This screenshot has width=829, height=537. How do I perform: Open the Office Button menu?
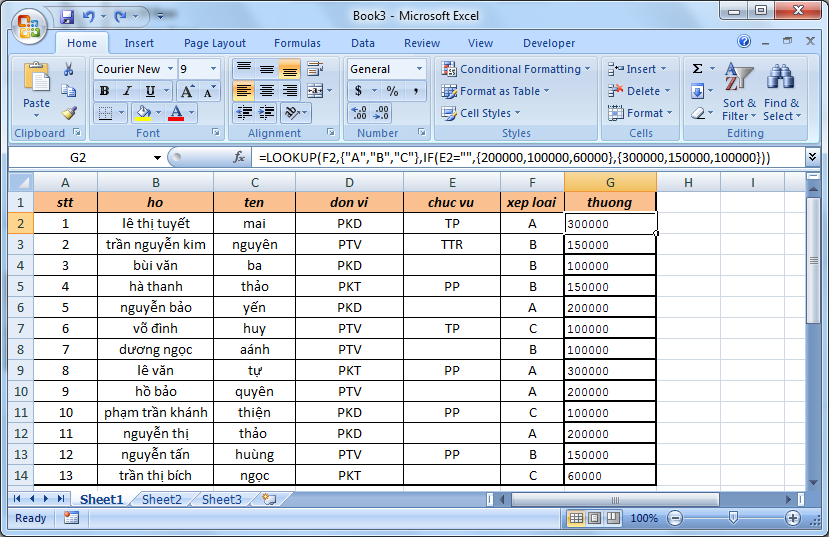(x=29, y=25)
